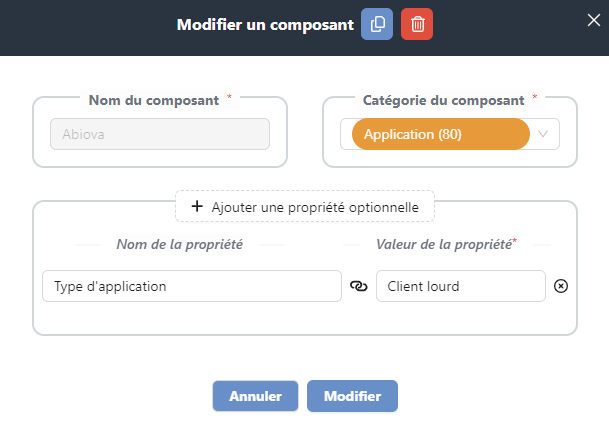Focus the Type d'application field
Screen dimensions: 609x422
pos(192,286)
